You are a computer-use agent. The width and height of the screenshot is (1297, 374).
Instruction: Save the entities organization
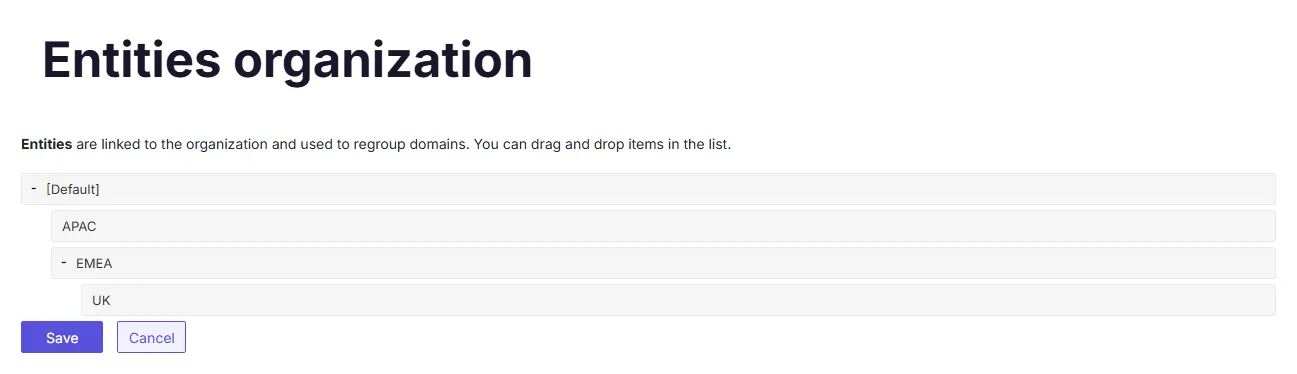pos(62,337)
